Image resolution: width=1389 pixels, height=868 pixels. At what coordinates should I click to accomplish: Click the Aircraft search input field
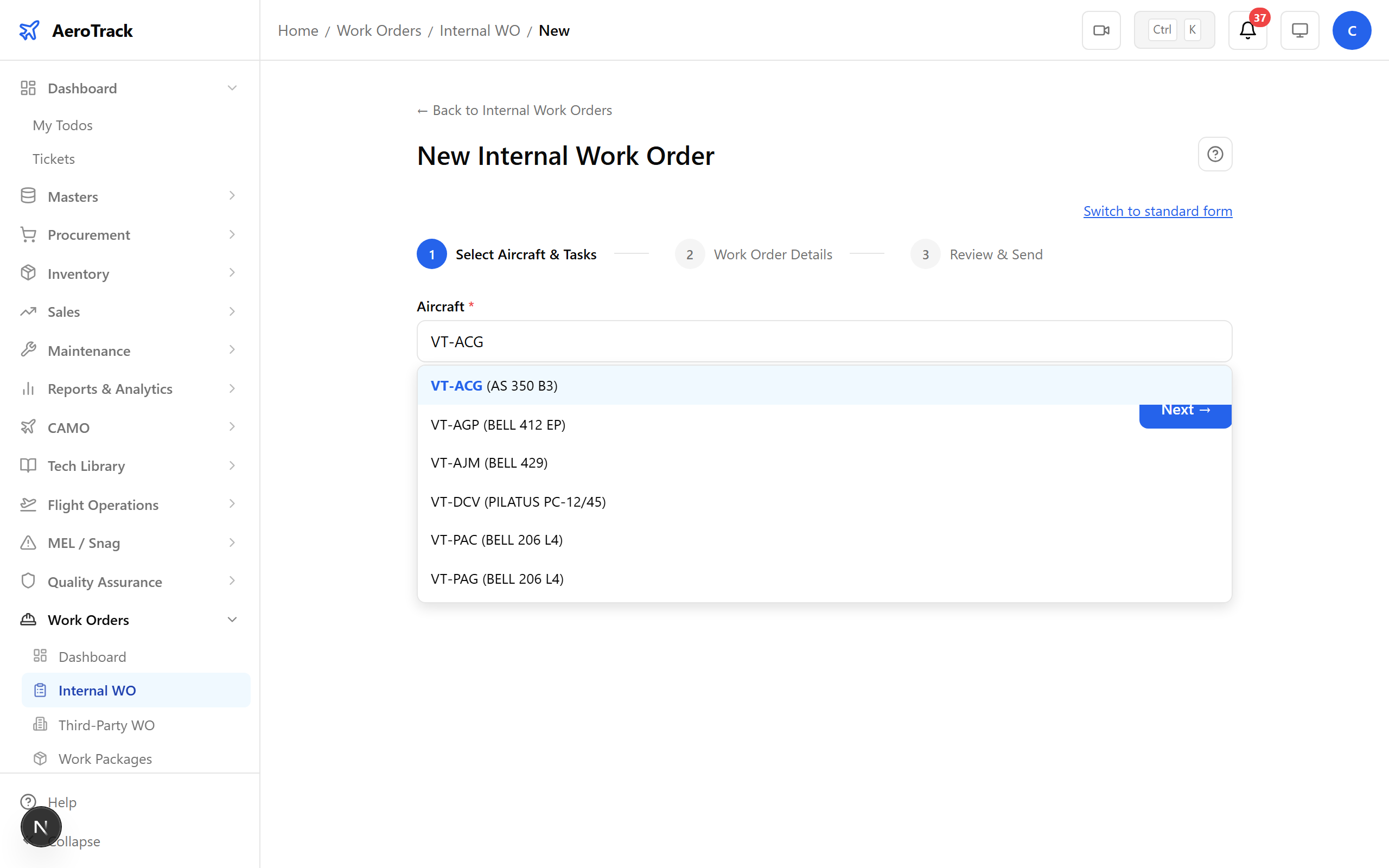point(824,342)
